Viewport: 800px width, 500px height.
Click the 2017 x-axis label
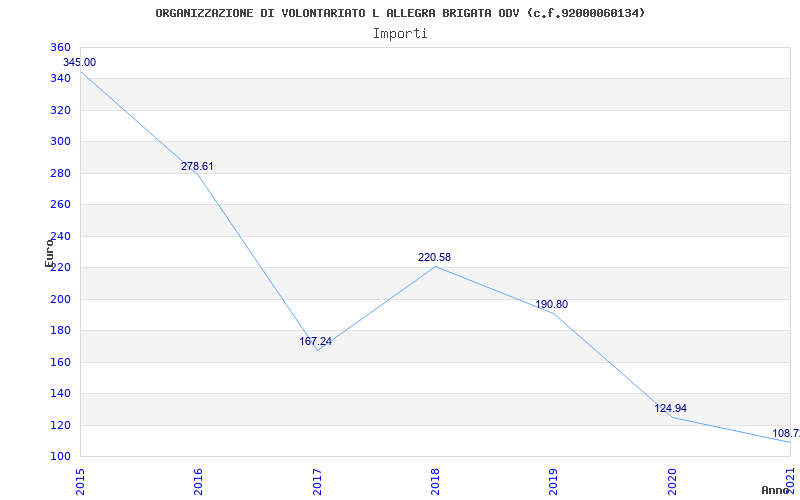pyautogui.click(x=317, y=481)
